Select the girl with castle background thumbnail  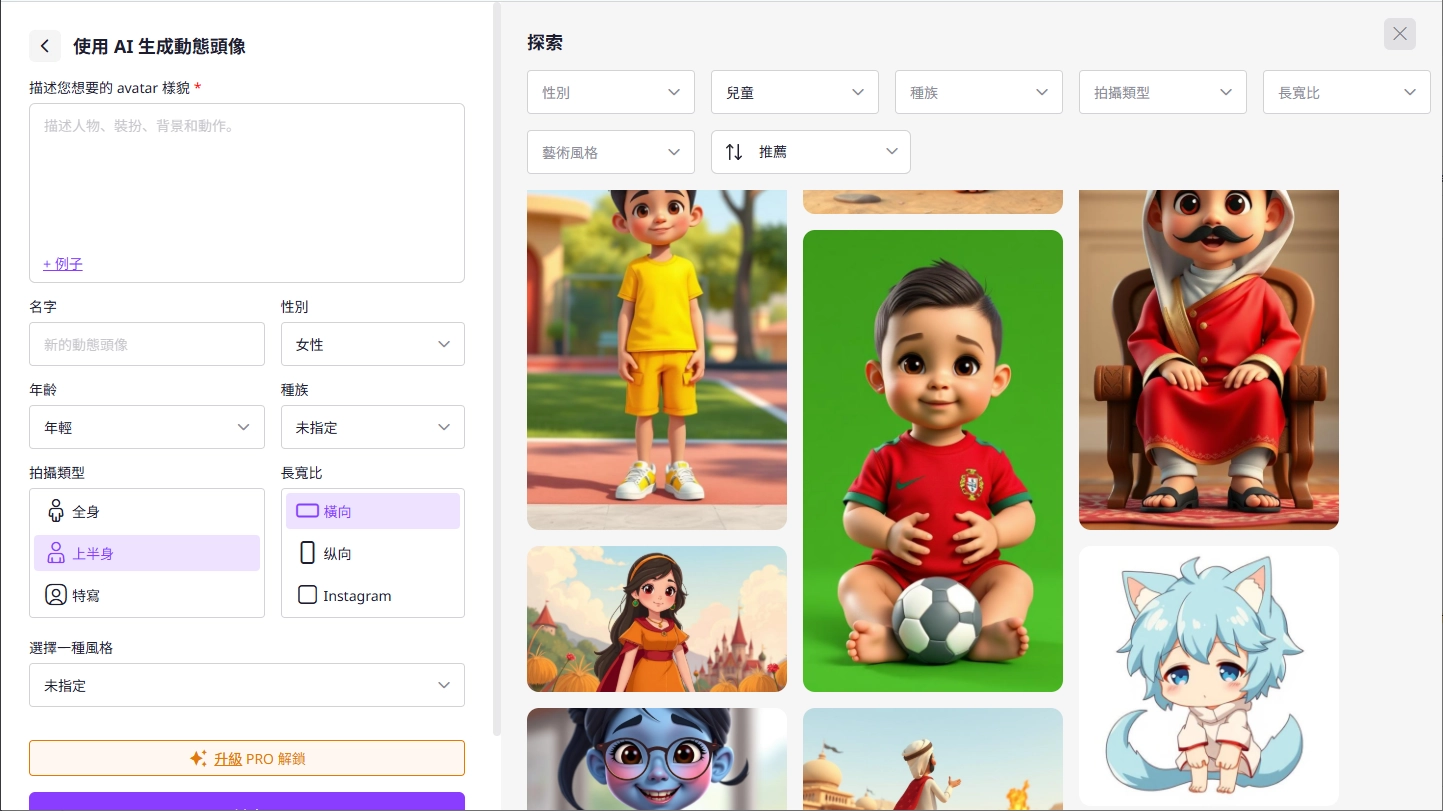point(657,619)
